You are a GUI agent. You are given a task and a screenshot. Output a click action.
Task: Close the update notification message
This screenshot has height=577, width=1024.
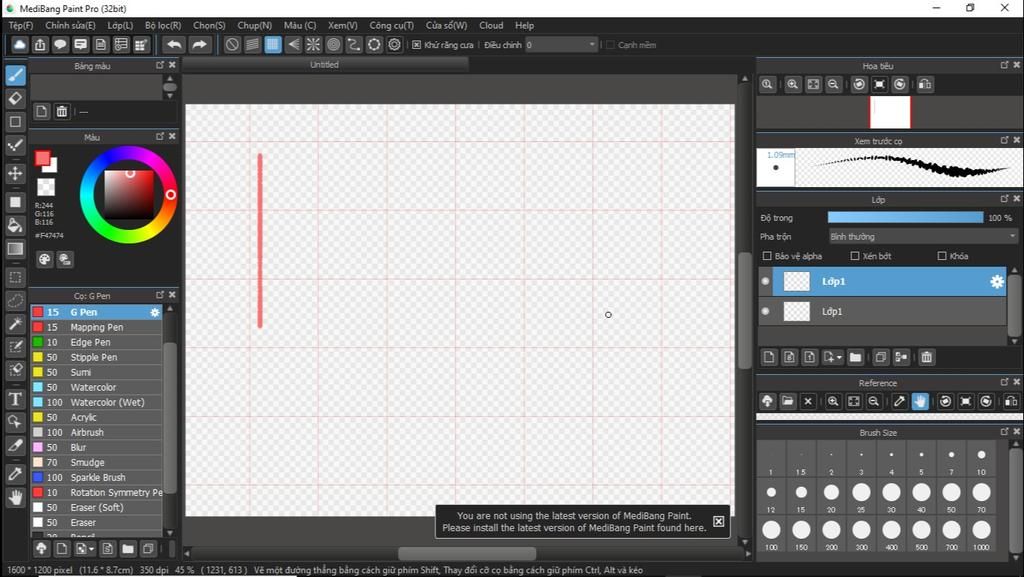tap(718, 521)
